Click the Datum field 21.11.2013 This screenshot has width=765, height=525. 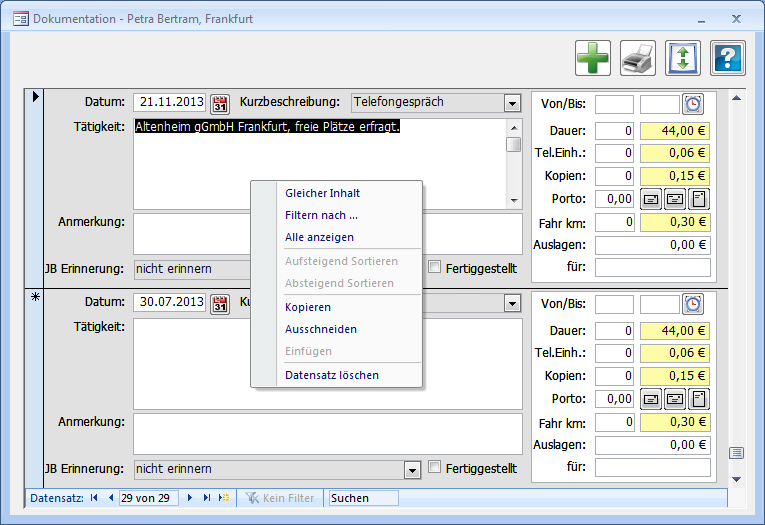pyautogui.click(x=169, y=102)
